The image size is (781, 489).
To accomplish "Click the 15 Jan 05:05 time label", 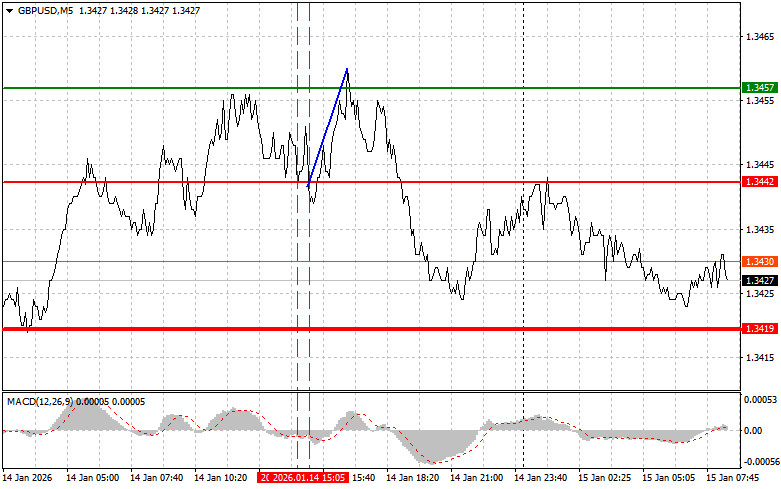I will [x=668, y=478].
